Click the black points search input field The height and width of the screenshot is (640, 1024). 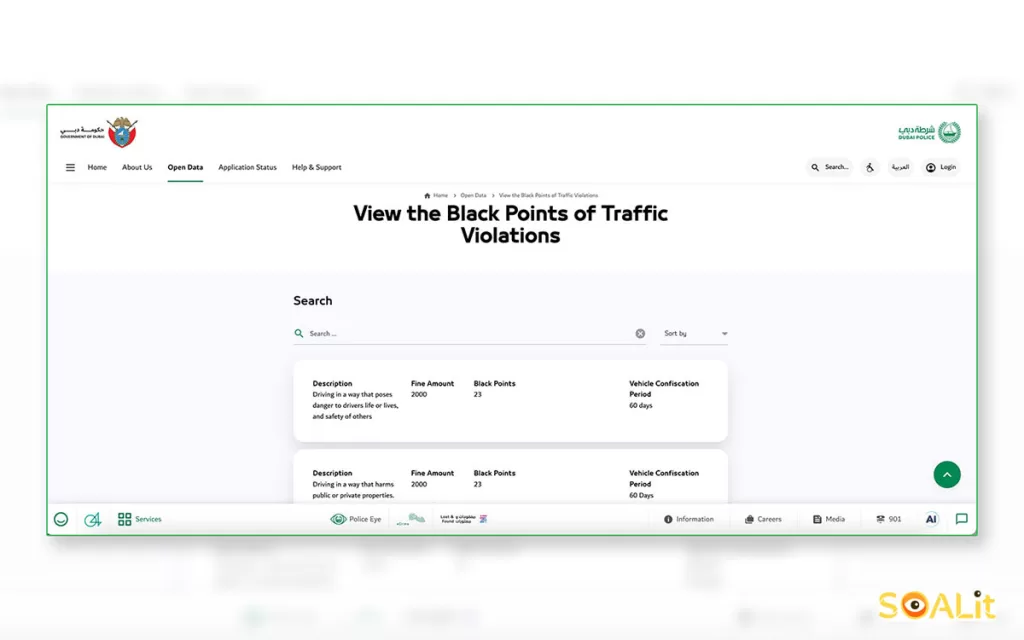point(470,334)
